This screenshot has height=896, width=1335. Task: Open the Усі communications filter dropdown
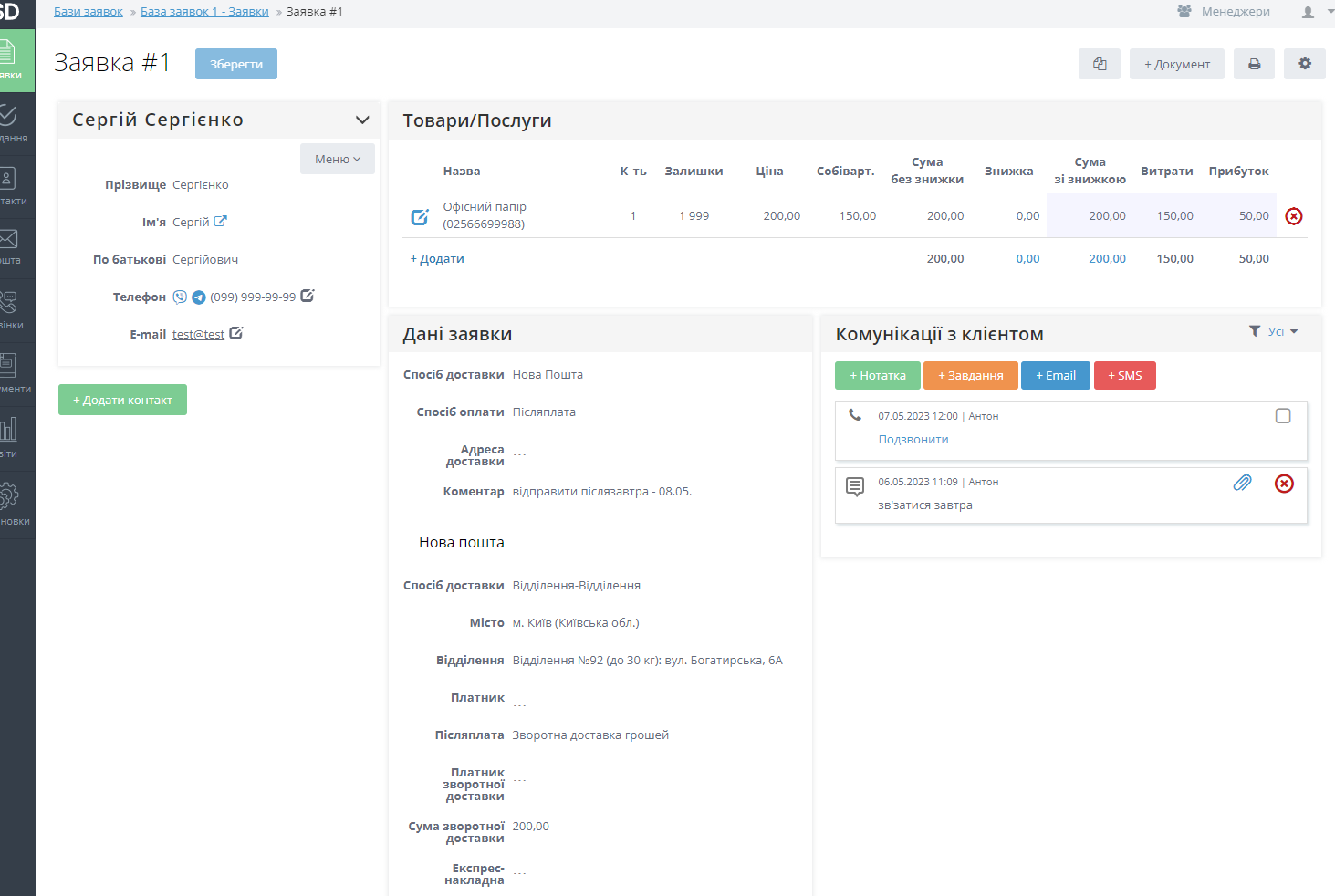[1275, 331]
